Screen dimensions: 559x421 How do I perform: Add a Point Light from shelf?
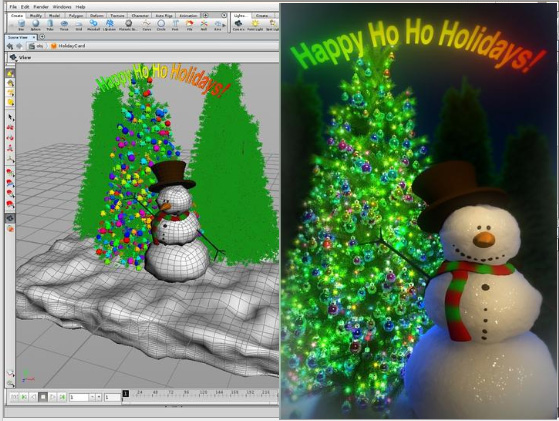(255, 25)
